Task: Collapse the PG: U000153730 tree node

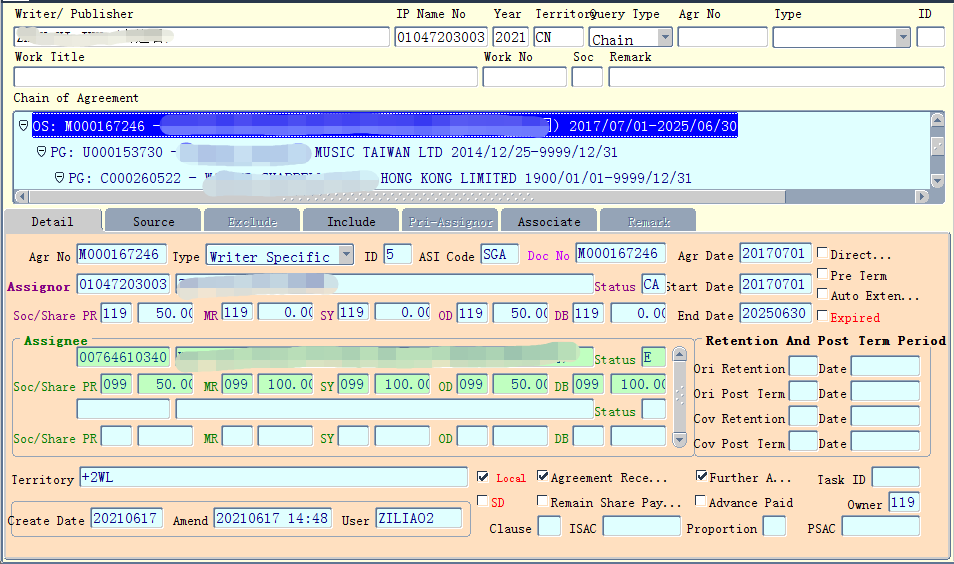Action: pos(41,151)
